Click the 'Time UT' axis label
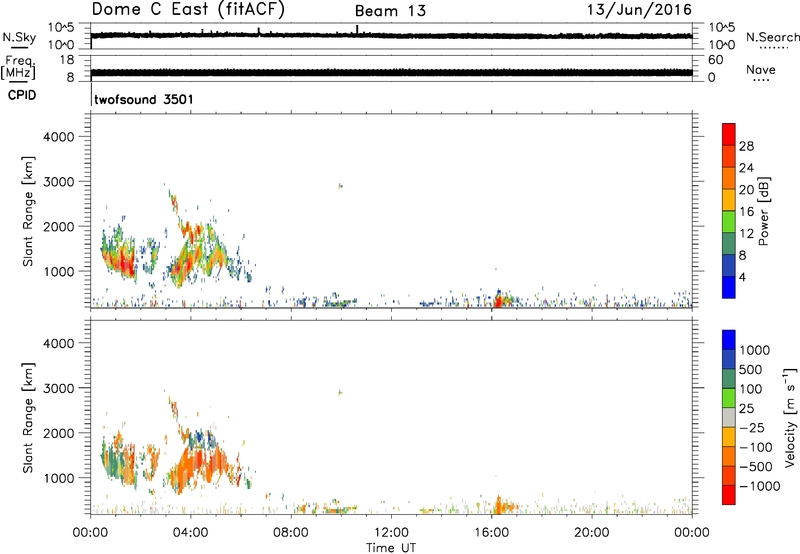 pyautogui.click(x=391, y=548)
